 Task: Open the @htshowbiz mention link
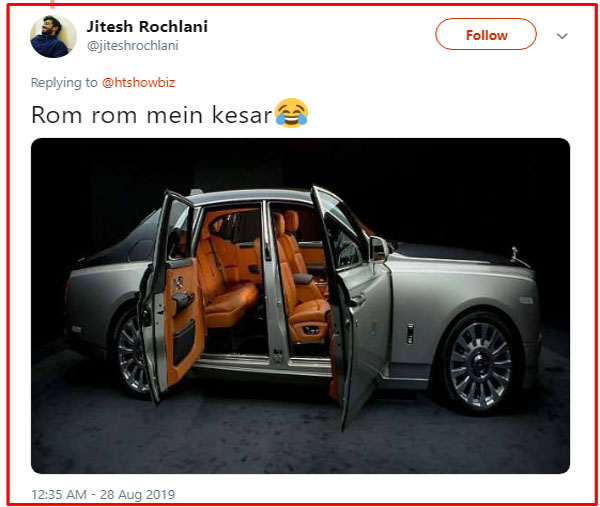coord(139,82)
